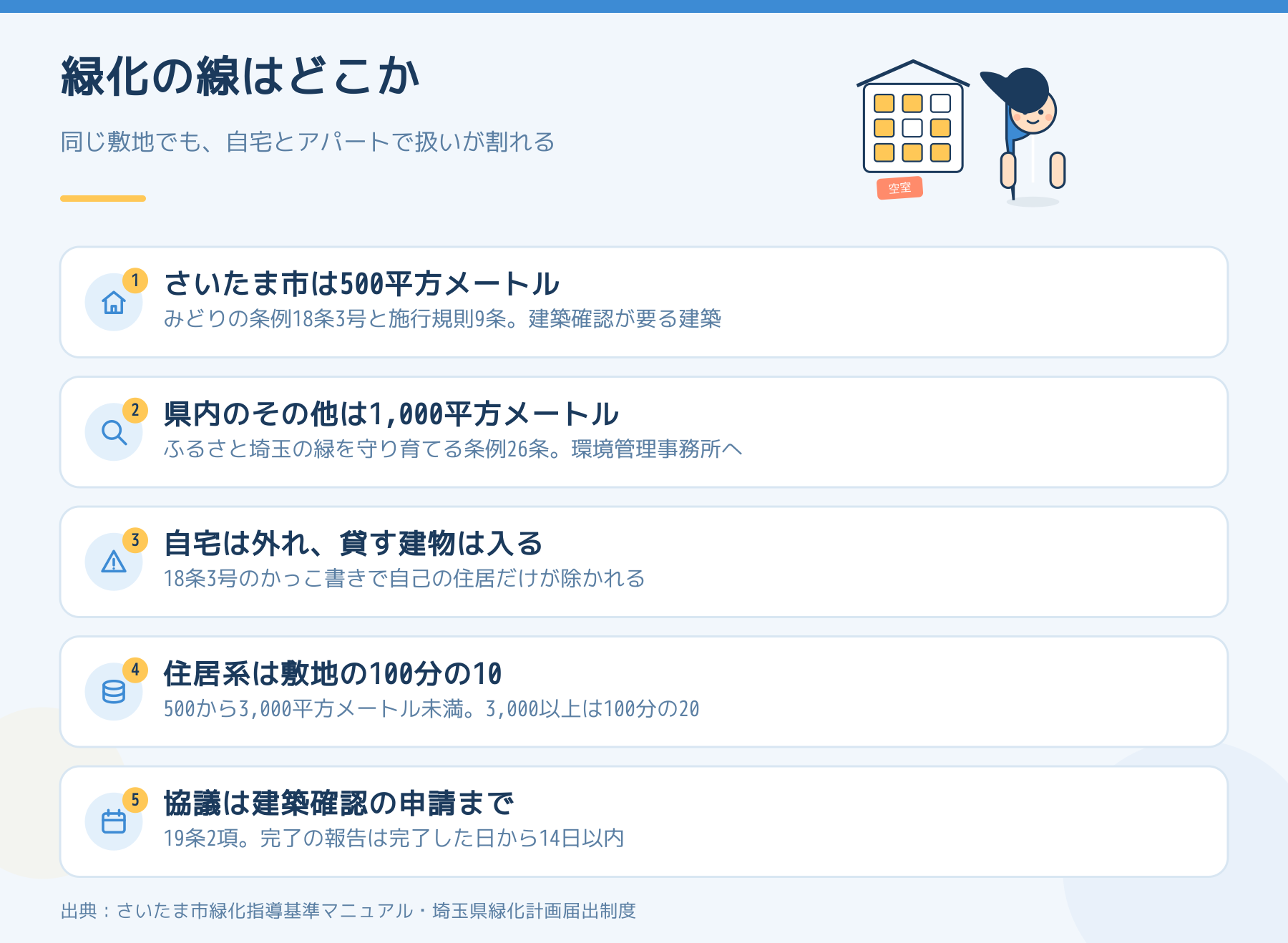This screenshot has height=943, width=1288.
Task: Click the text 500から3,000平方メートル未満
Action: (314, 708)
